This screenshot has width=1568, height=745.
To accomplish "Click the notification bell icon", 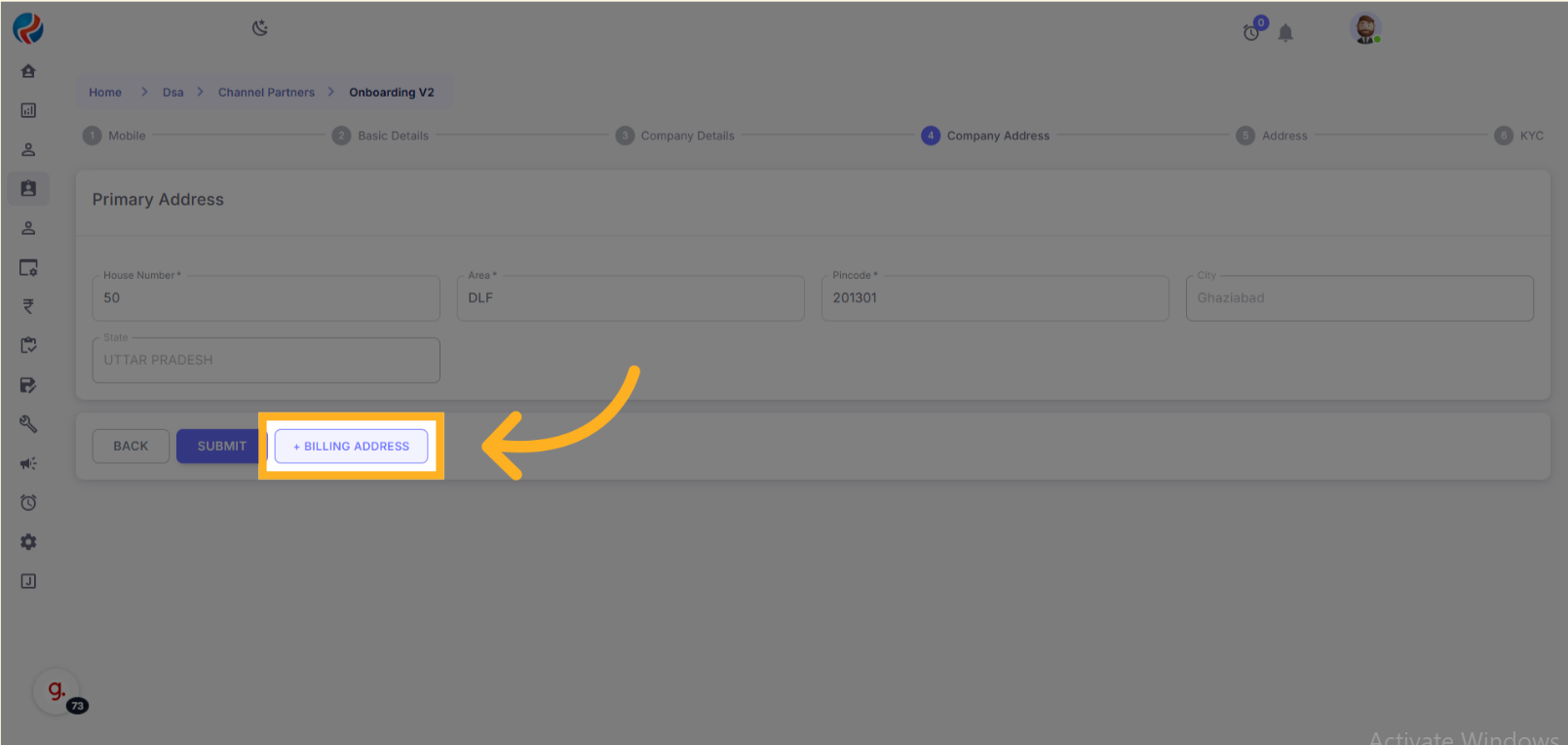I will pos(1285,33).
